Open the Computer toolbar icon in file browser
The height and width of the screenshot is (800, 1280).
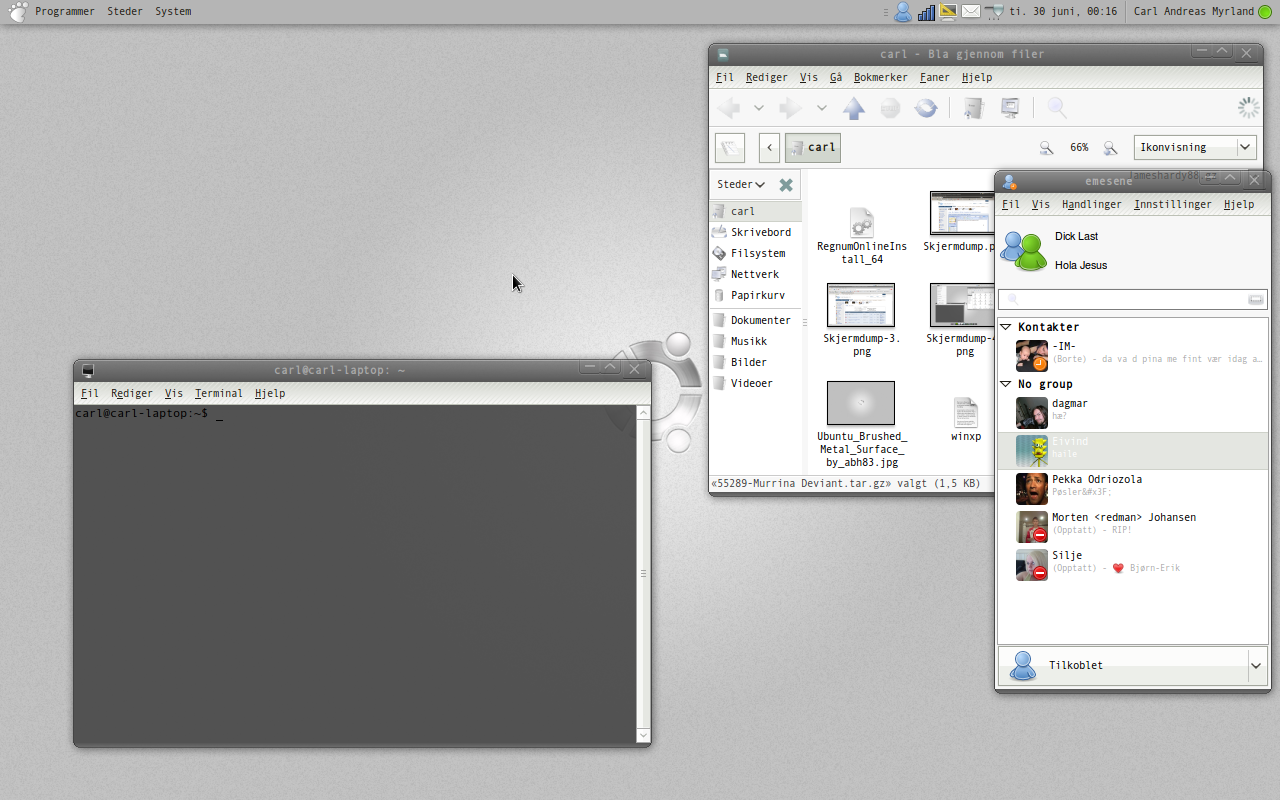pyautogui.click(x=1010, y=108)
